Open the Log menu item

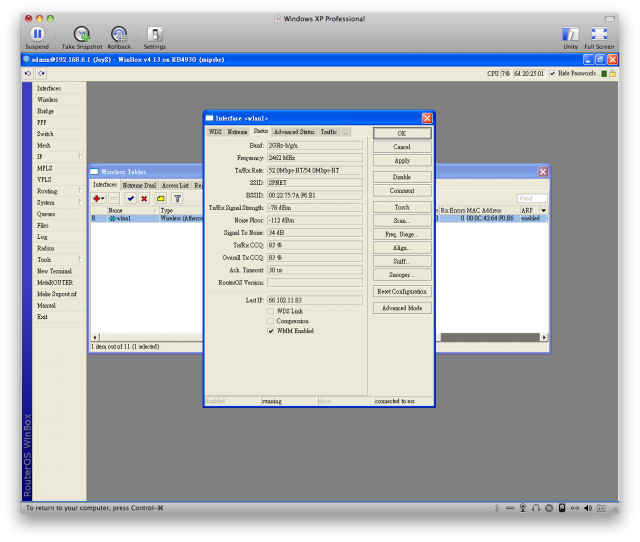42,237
